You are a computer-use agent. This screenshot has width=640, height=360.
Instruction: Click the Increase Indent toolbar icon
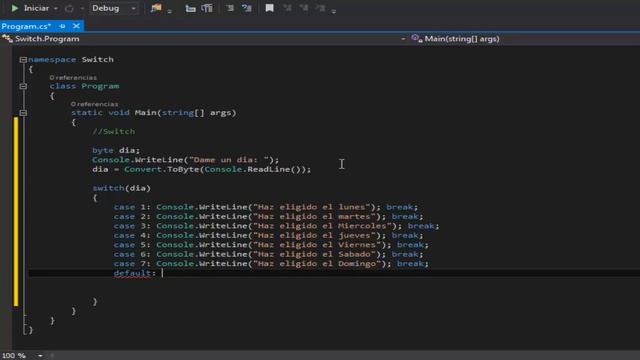tap(207, 8)
